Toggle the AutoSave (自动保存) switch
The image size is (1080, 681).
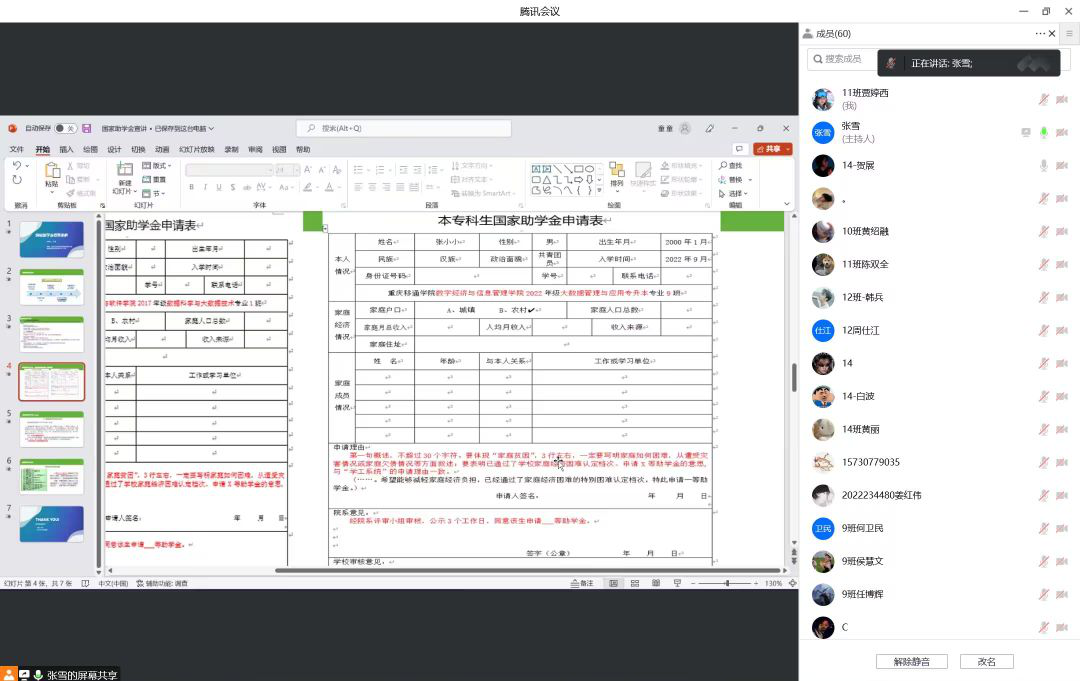click(64, 129)
